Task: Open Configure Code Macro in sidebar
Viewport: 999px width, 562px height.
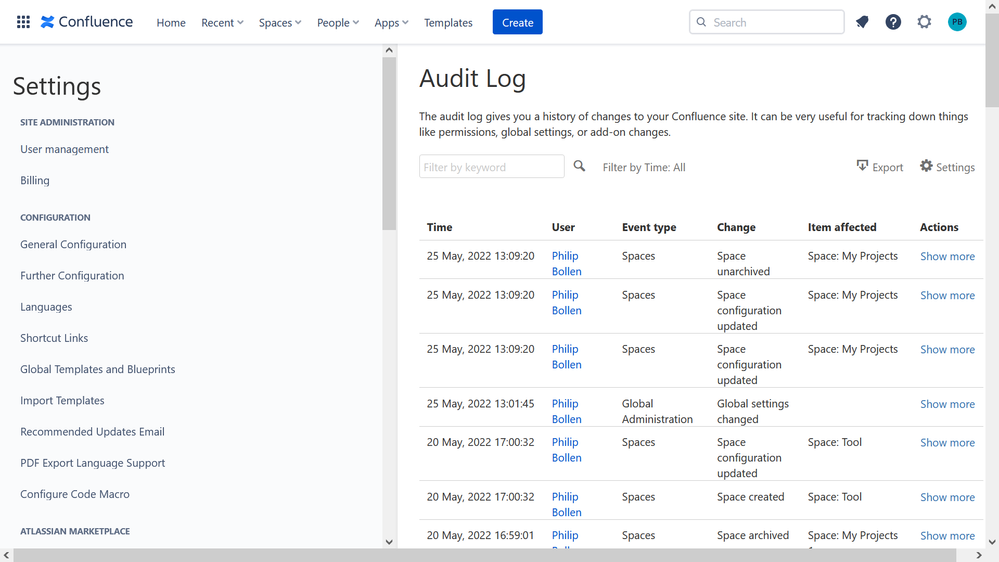Action: 75,494
